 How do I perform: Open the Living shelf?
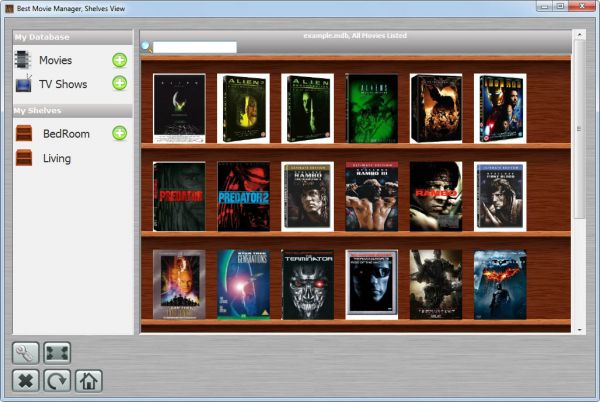57,158
